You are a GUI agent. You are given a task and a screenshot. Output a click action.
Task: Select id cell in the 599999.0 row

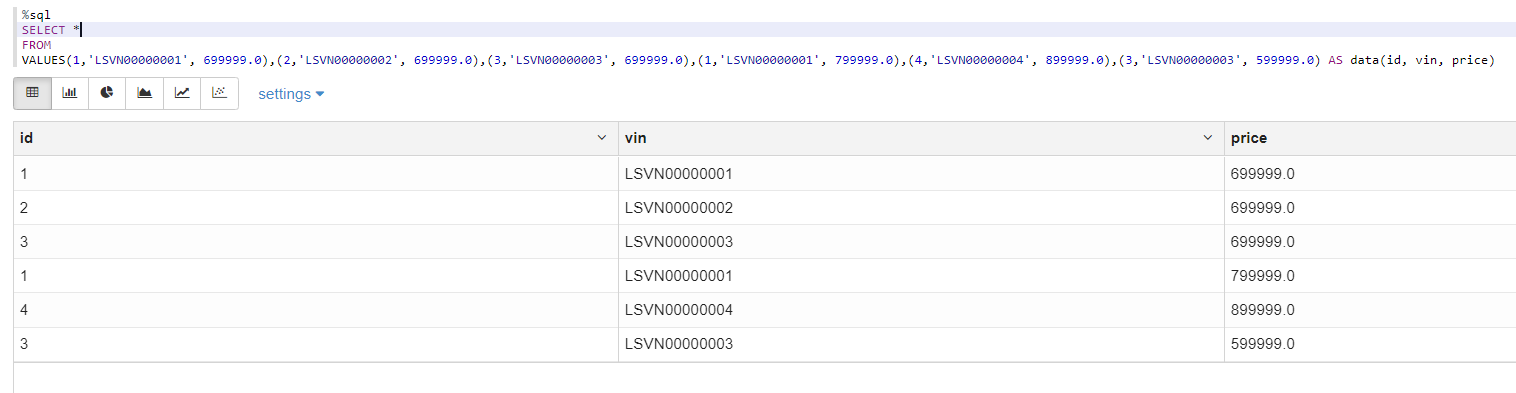click(316, 344)
